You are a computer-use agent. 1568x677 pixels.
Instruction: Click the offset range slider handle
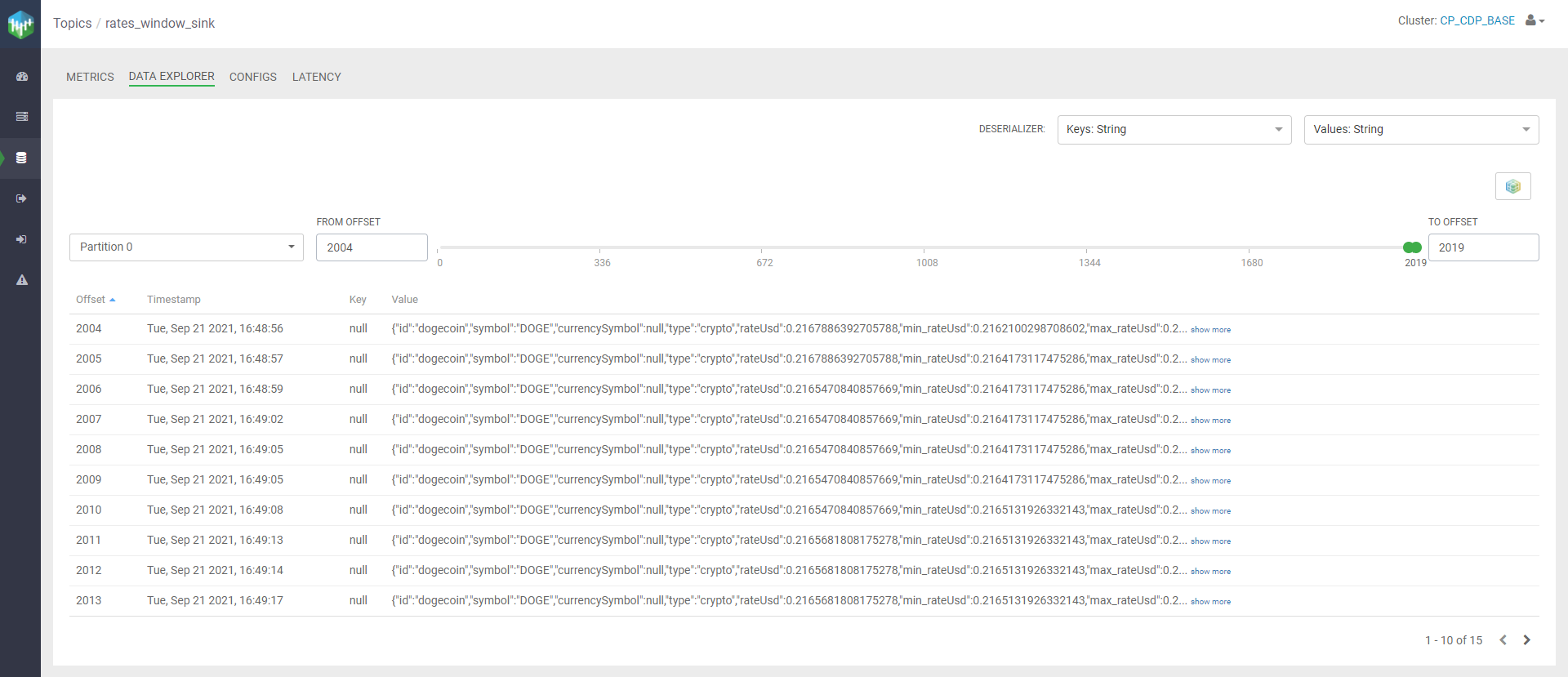(x=1412, y=247)
